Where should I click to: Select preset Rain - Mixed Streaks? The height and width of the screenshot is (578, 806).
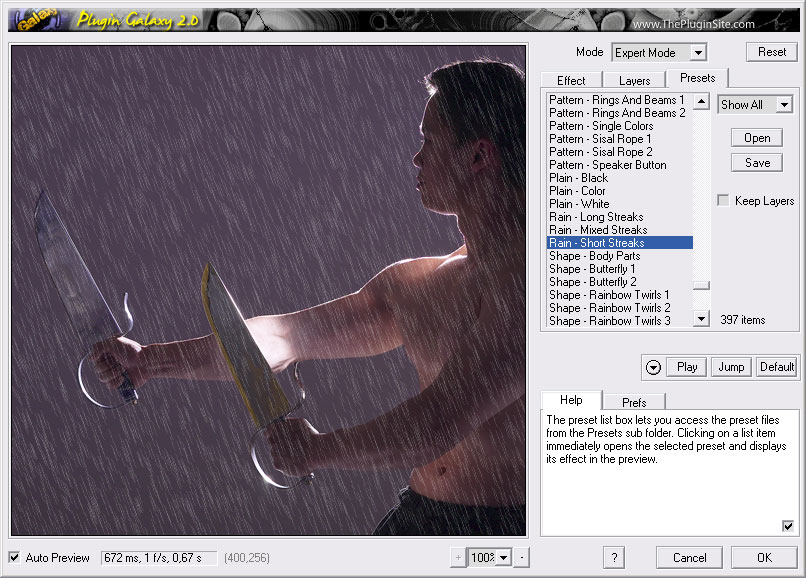click(x=620, y=230)
